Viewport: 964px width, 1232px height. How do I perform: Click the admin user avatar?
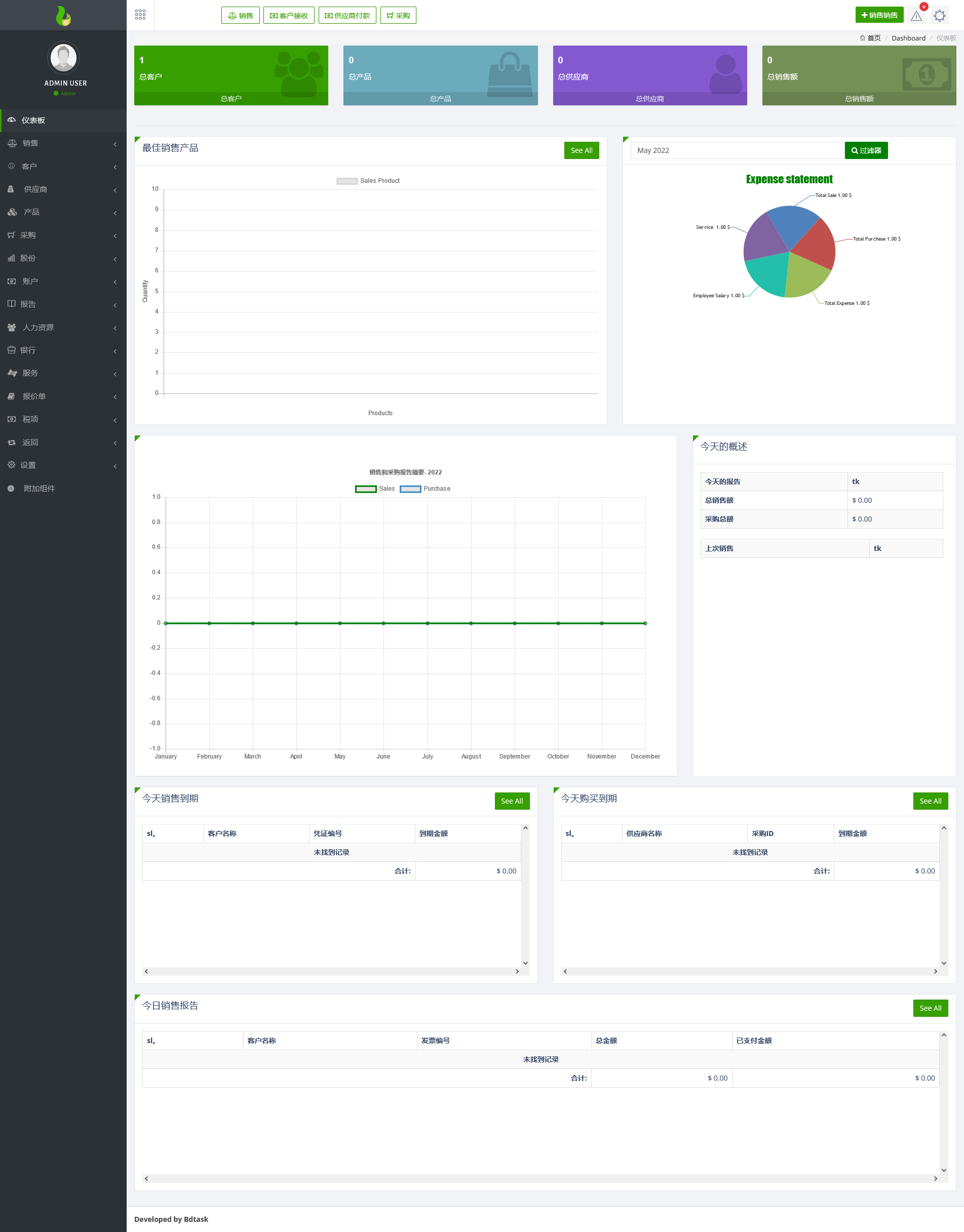coord(63,58)
